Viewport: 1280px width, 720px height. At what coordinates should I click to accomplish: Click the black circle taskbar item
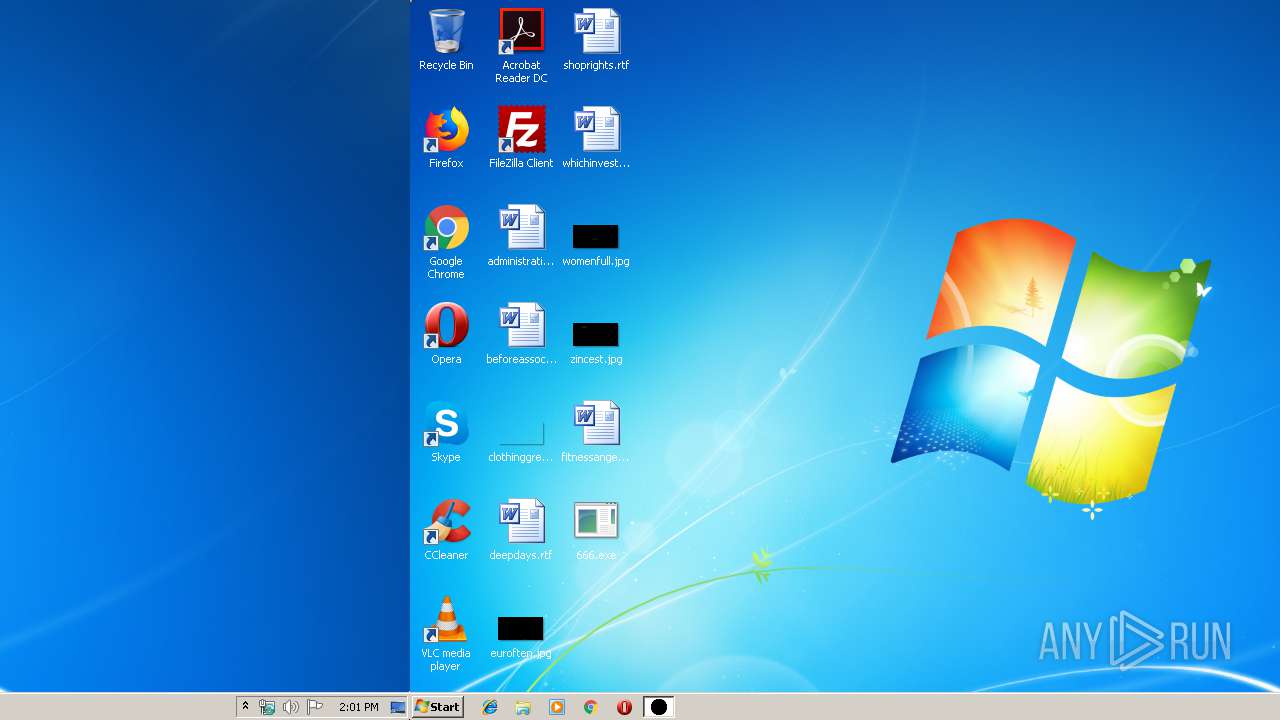658,707
